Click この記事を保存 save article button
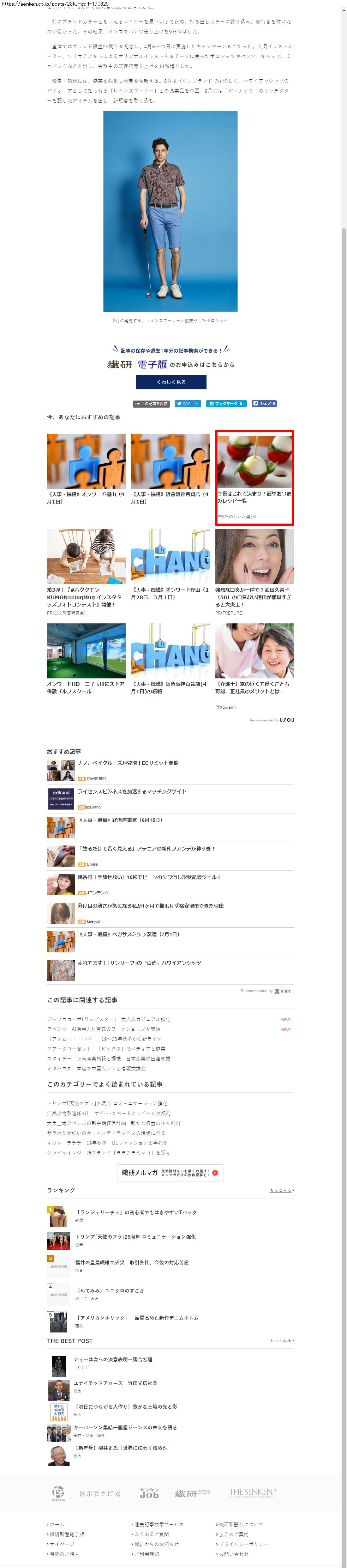This screenshot has width=347, height=1568. pos(151,404)
